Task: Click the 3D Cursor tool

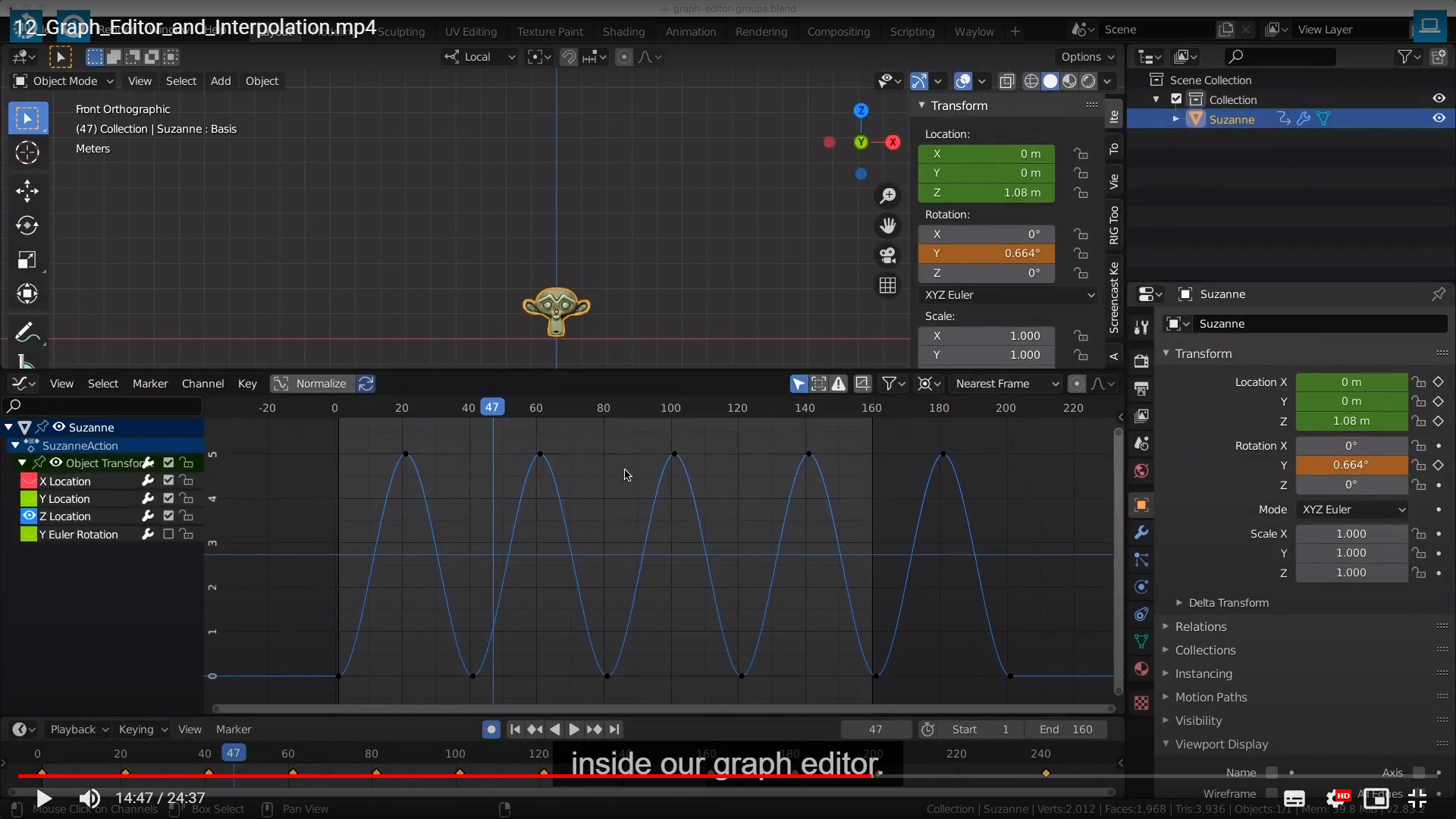Action: pyautogui.click(x=27, y=153)
